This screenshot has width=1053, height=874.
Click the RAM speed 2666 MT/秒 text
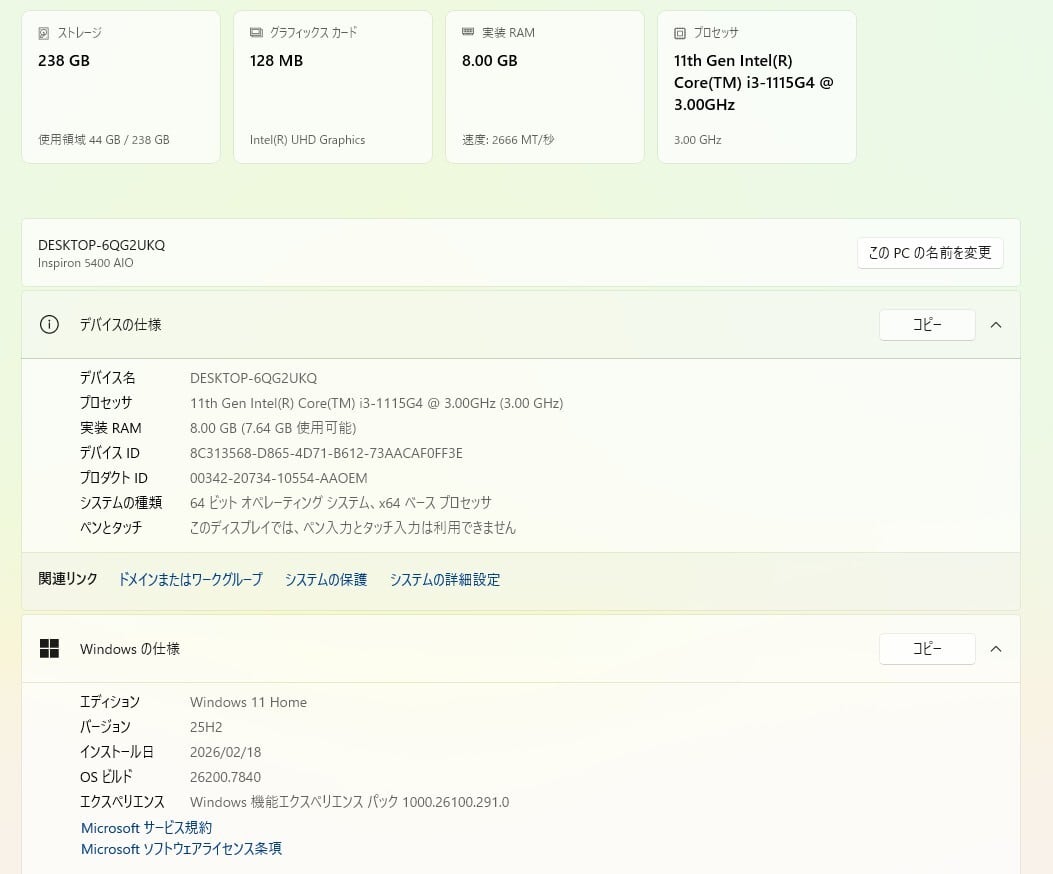(508, 140)
